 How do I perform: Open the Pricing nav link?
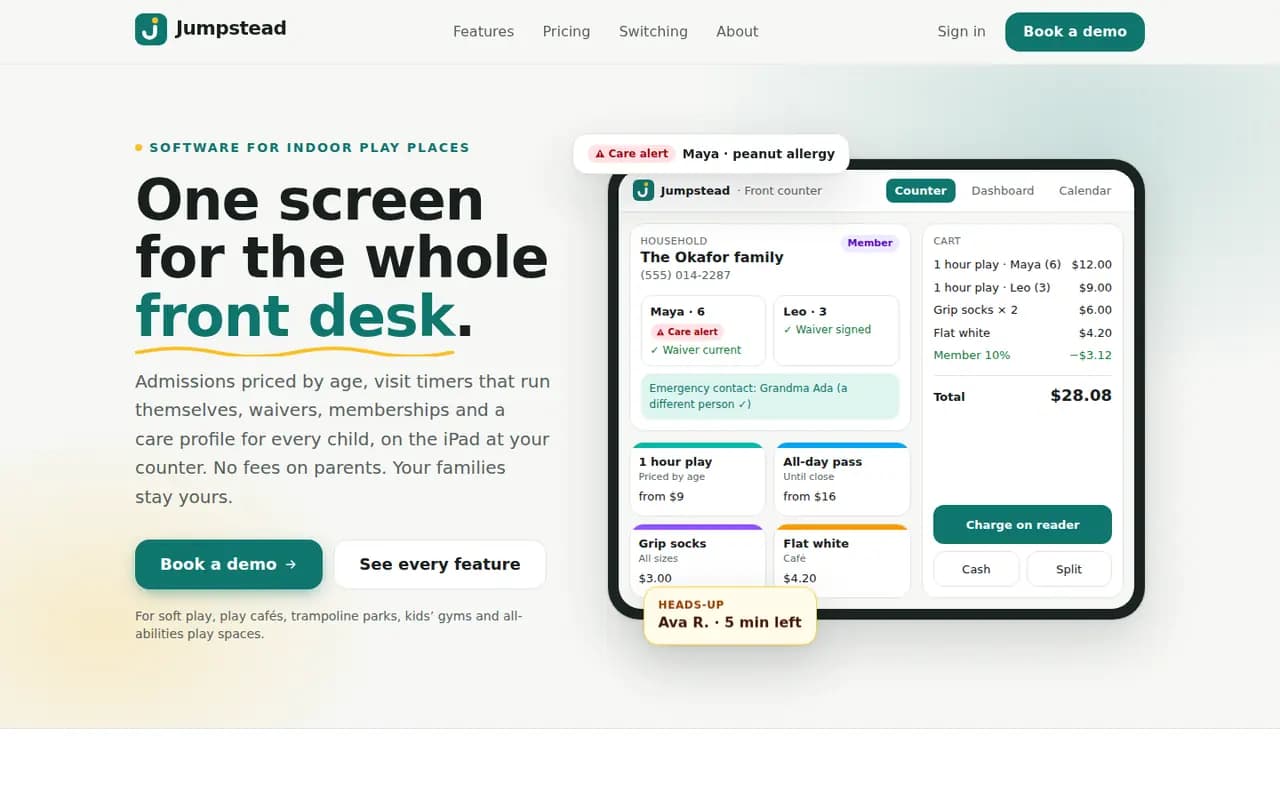[x=566, y=31]
